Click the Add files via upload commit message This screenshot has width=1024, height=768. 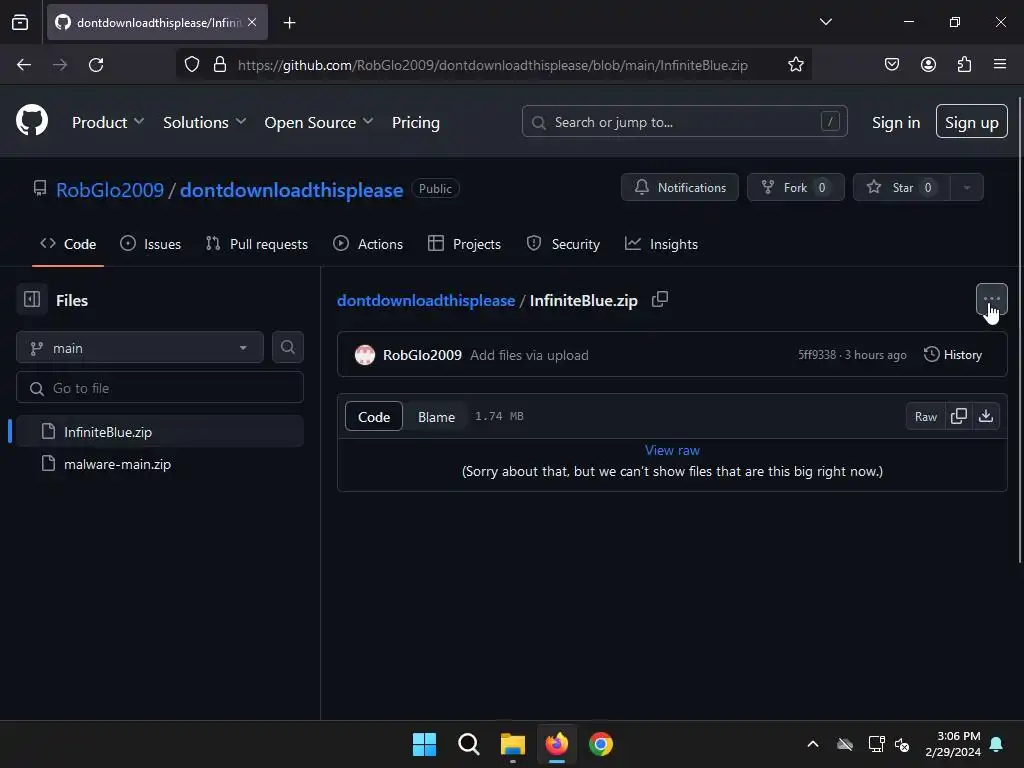tap(529, 355)
